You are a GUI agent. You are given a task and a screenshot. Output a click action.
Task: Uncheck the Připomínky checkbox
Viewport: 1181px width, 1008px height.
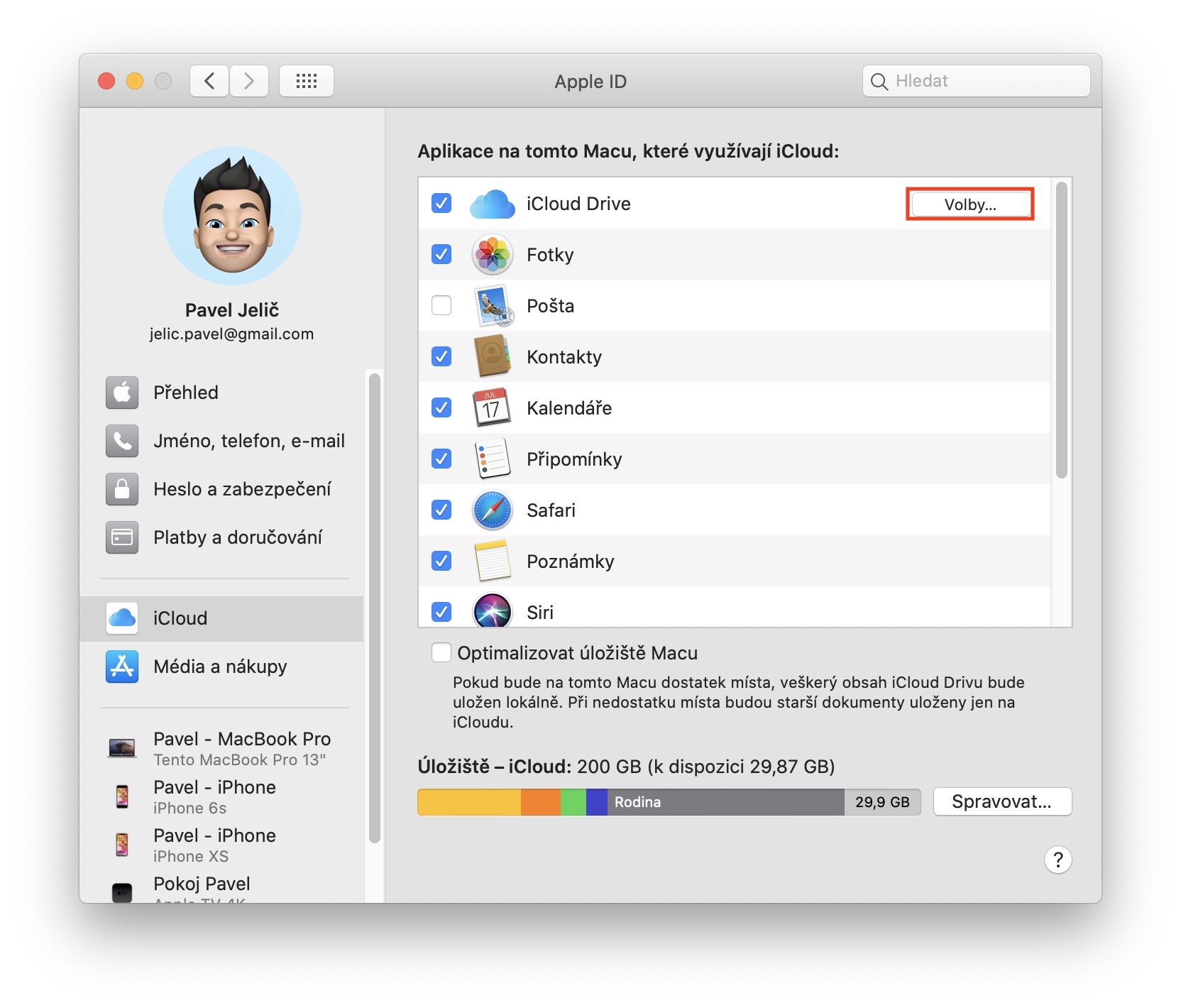(x=441, y=459)
